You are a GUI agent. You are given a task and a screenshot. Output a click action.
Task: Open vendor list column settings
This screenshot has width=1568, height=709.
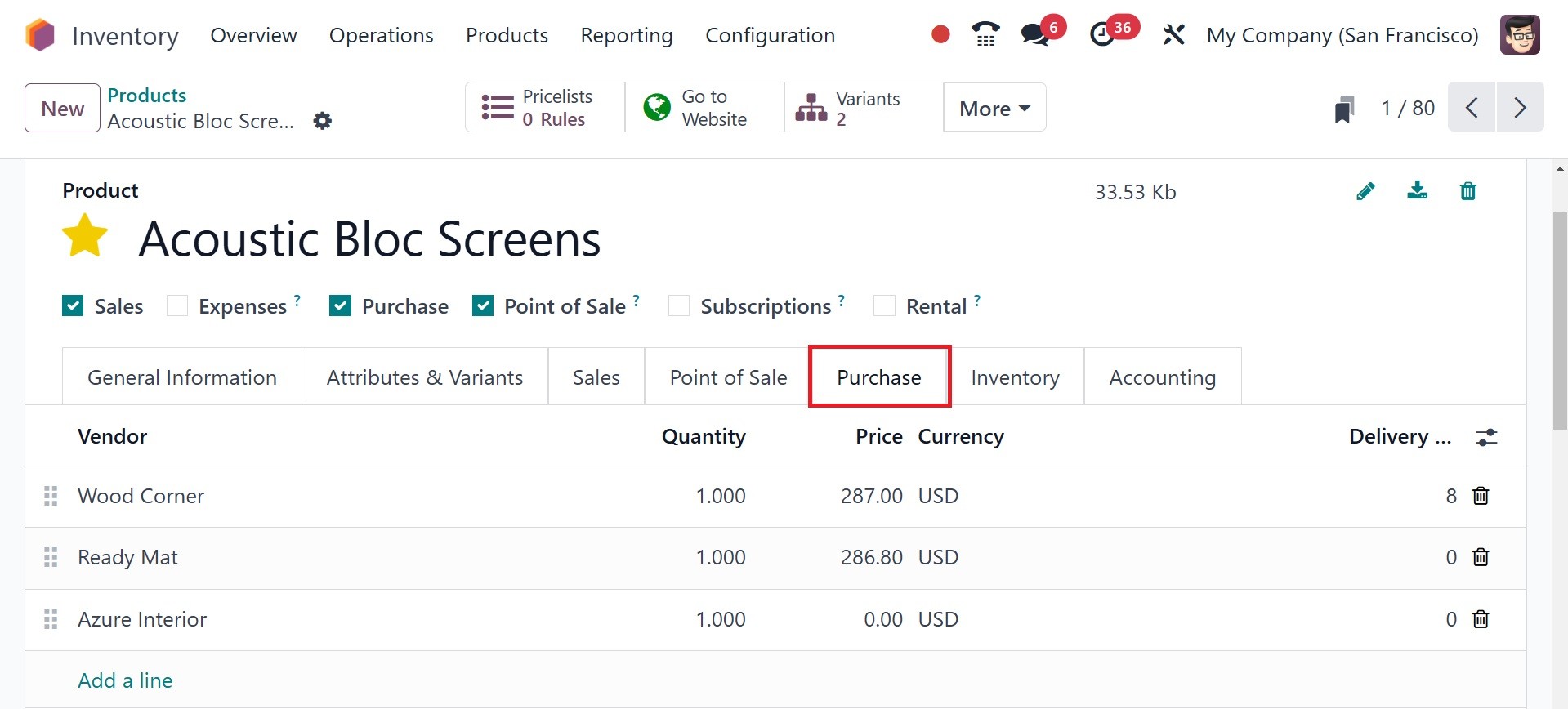tap(1486, 437)
